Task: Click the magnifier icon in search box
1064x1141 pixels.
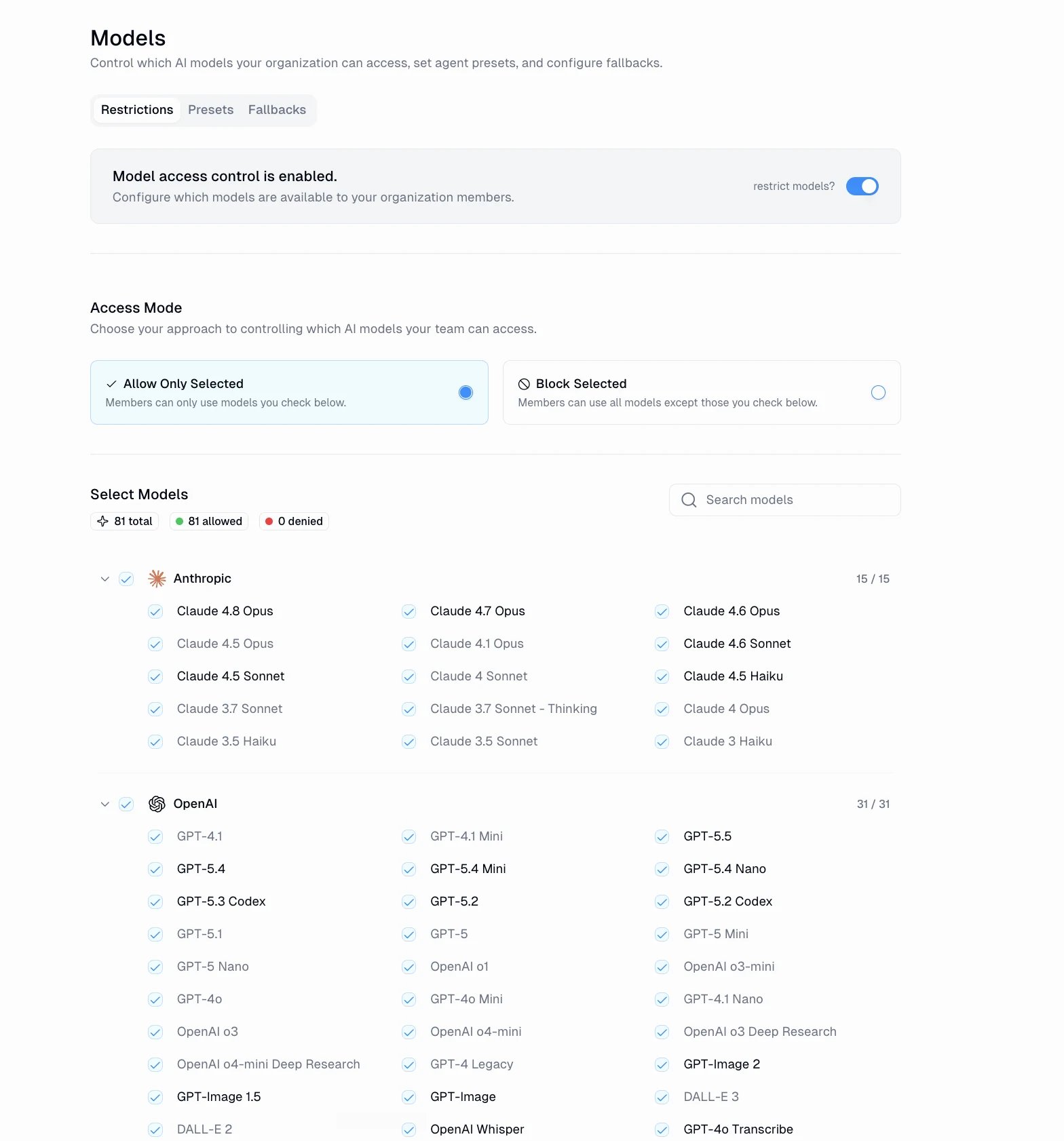Action: [689, 500]
